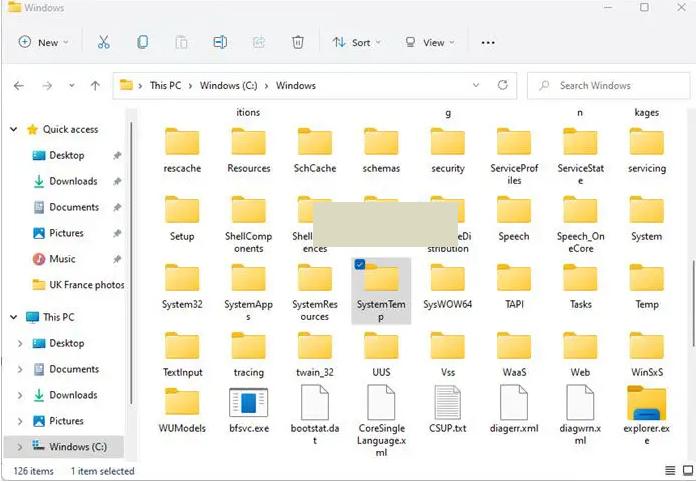Select the Speech folder

pyautogui.click(x=514, y=219)
